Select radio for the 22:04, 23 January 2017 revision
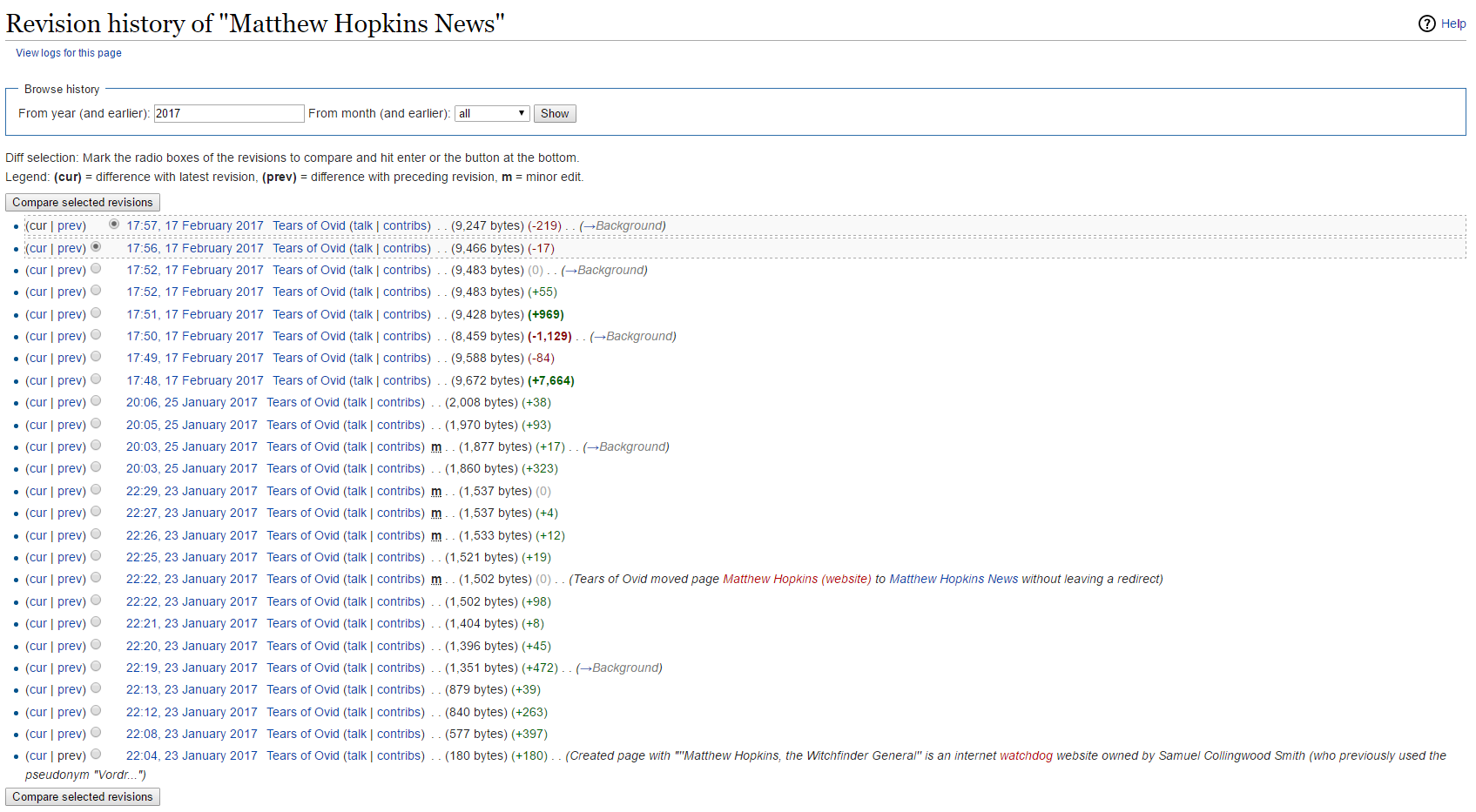The image size is (1476, 812). pyautogui.click(x=96, y=755)
